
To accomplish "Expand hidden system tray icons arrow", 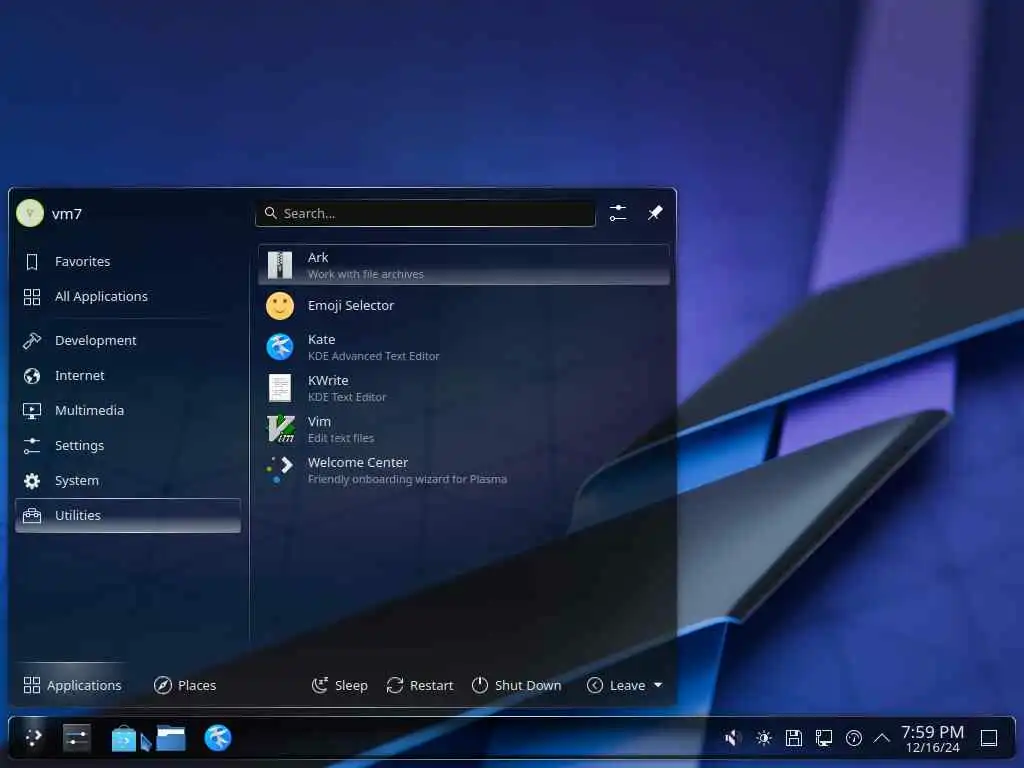I will point(882,738).
